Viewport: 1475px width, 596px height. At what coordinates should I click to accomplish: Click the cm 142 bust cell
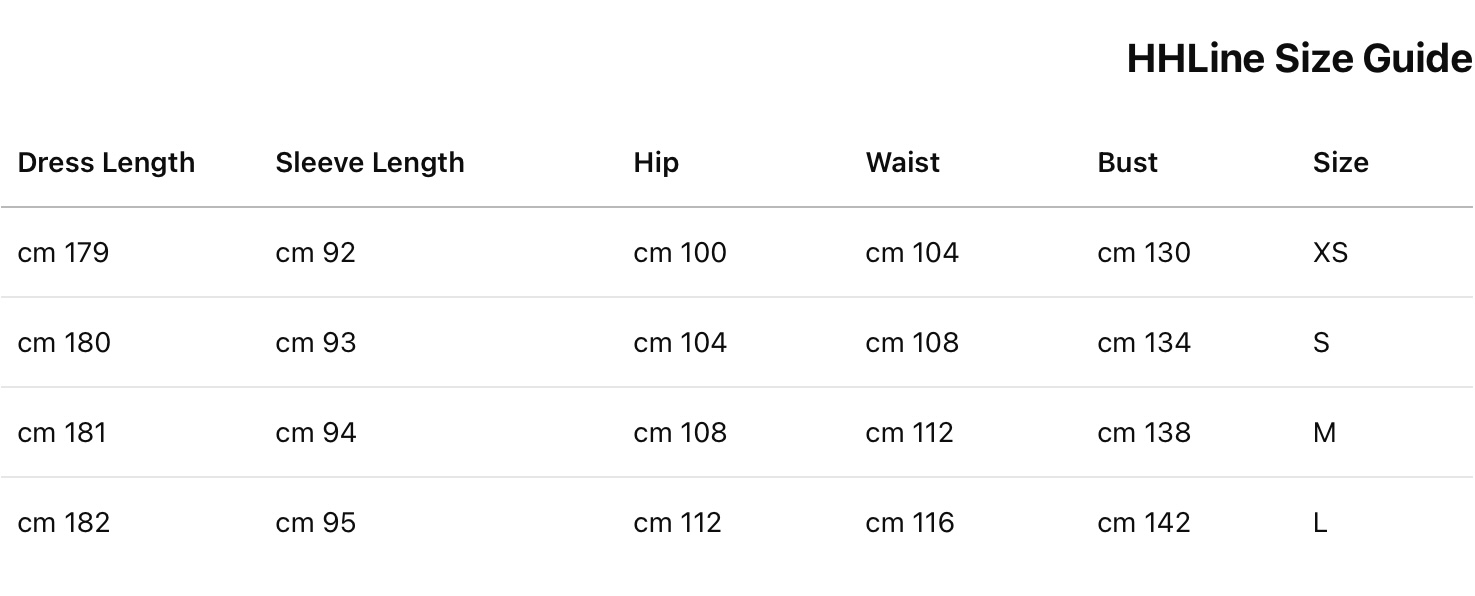(x=1144, y=523)
